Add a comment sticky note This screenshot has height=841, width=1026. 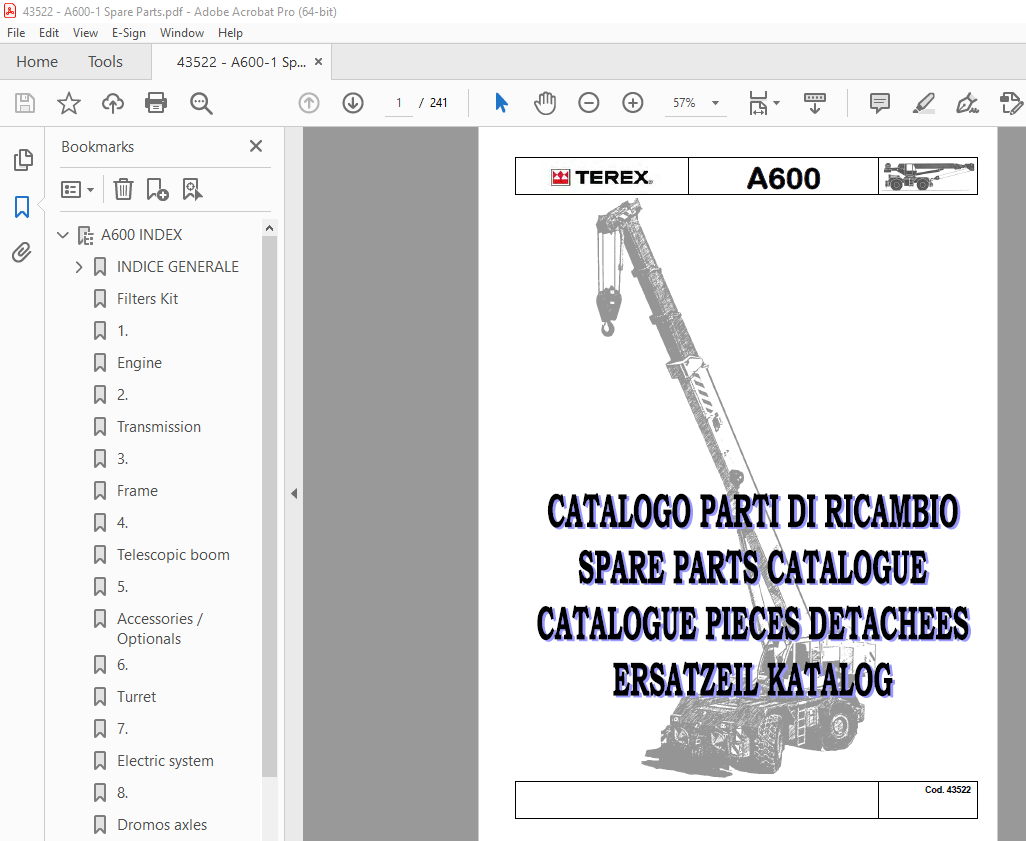tap(879, 103)
